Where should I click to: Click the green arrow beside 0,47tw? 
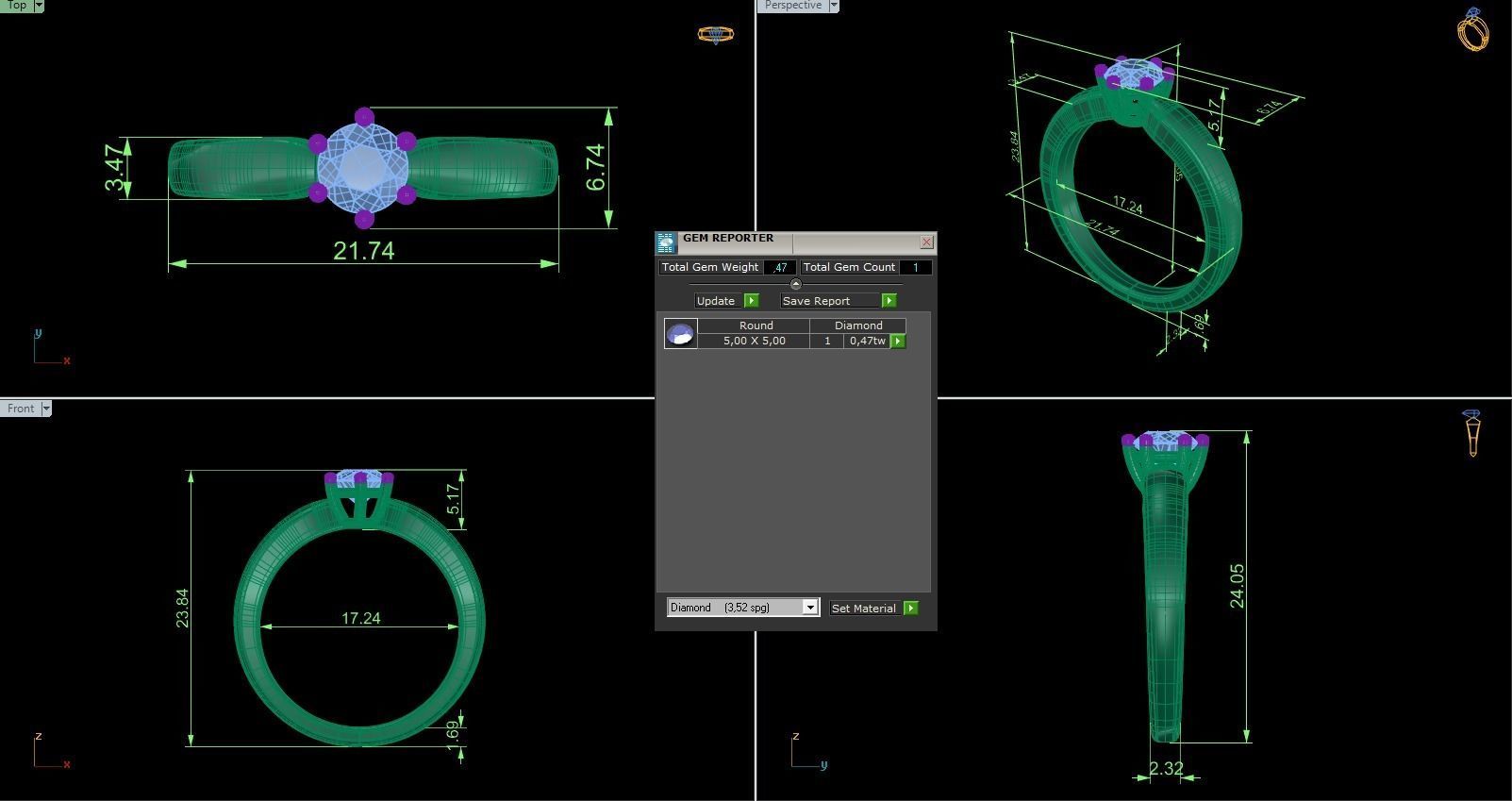(x=898, y=341)
